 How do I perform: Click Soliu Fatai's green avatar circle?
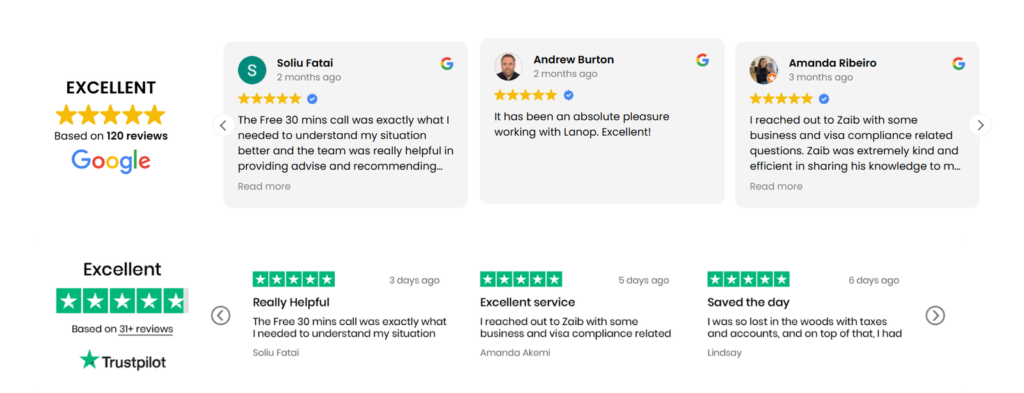[x=252, y=70]
